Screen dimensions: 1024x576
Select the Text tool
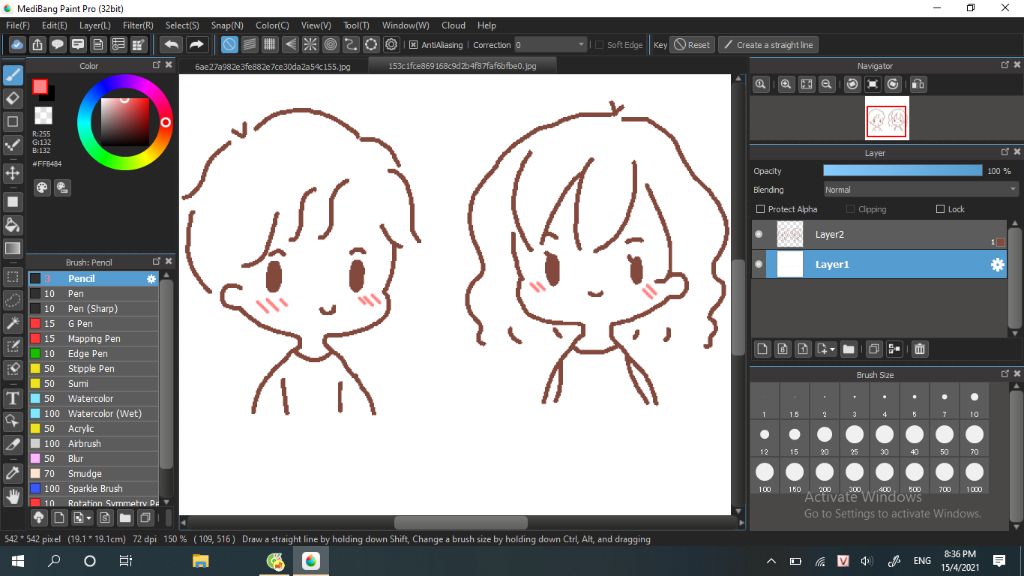pos(13,398)
